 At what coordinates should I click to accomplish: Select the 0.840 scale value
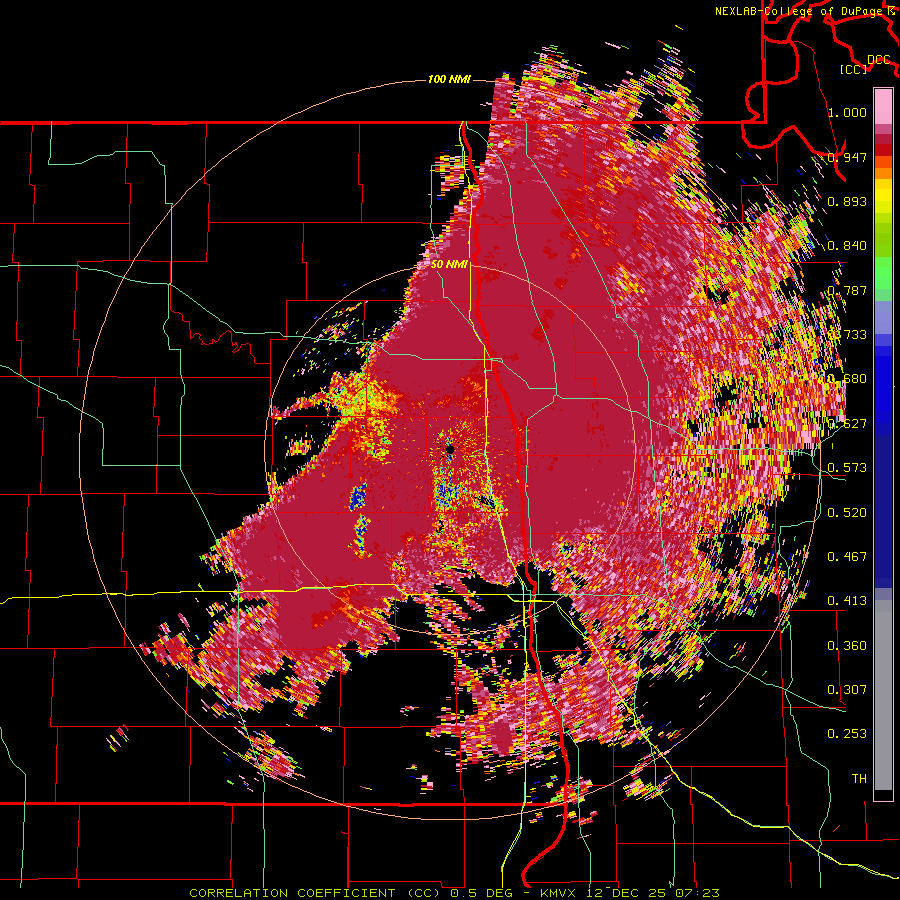pyautogui.click(x=847, y=246)
